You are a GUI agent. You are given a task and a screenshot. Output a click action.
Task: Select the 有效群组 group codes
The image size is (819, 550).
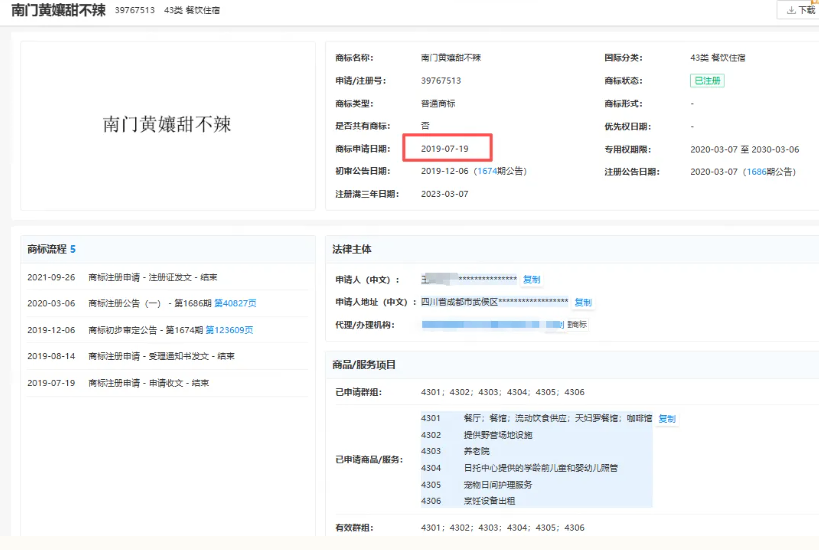502,528
